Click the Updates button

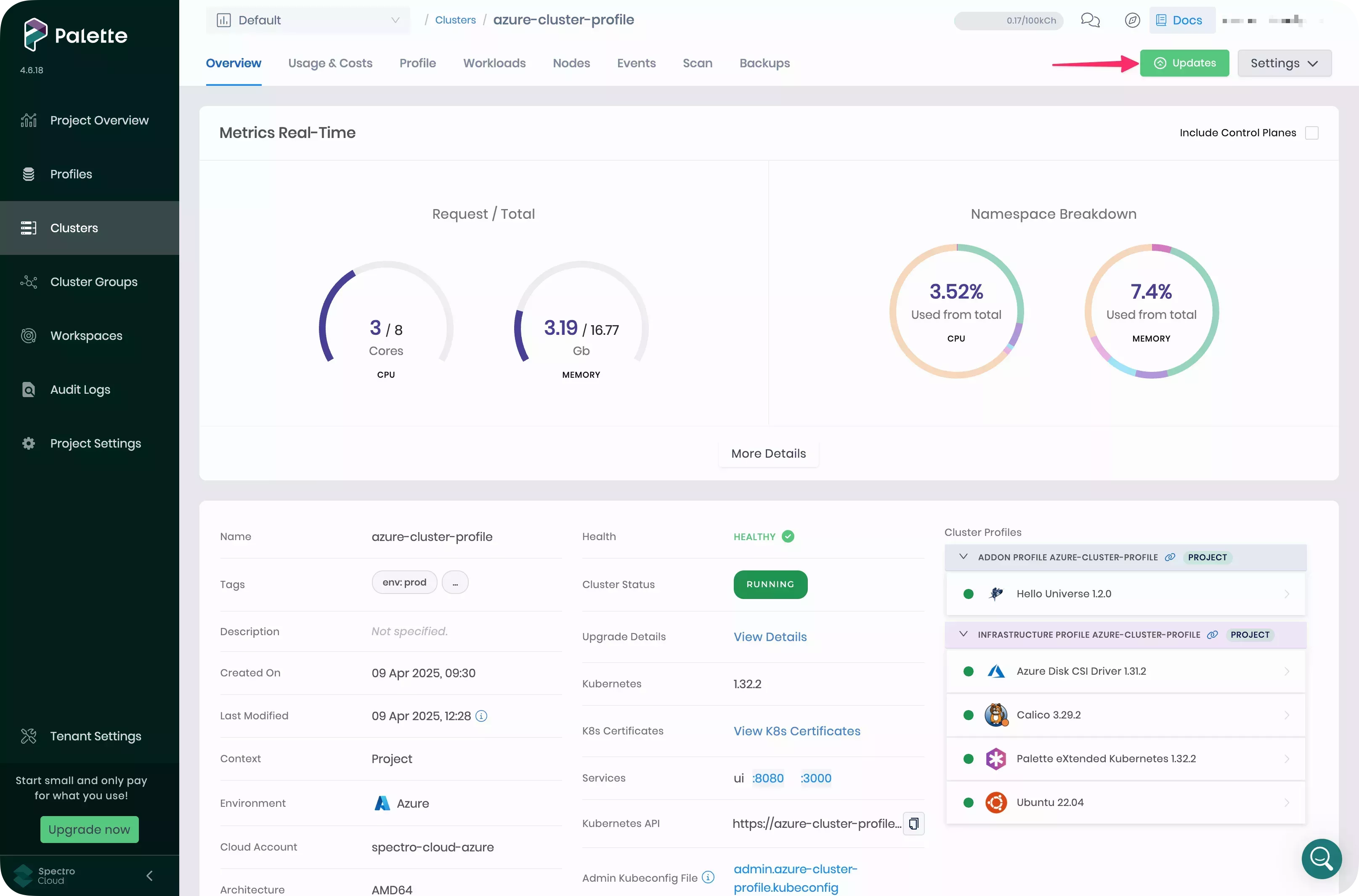(x=1185, y=63)
